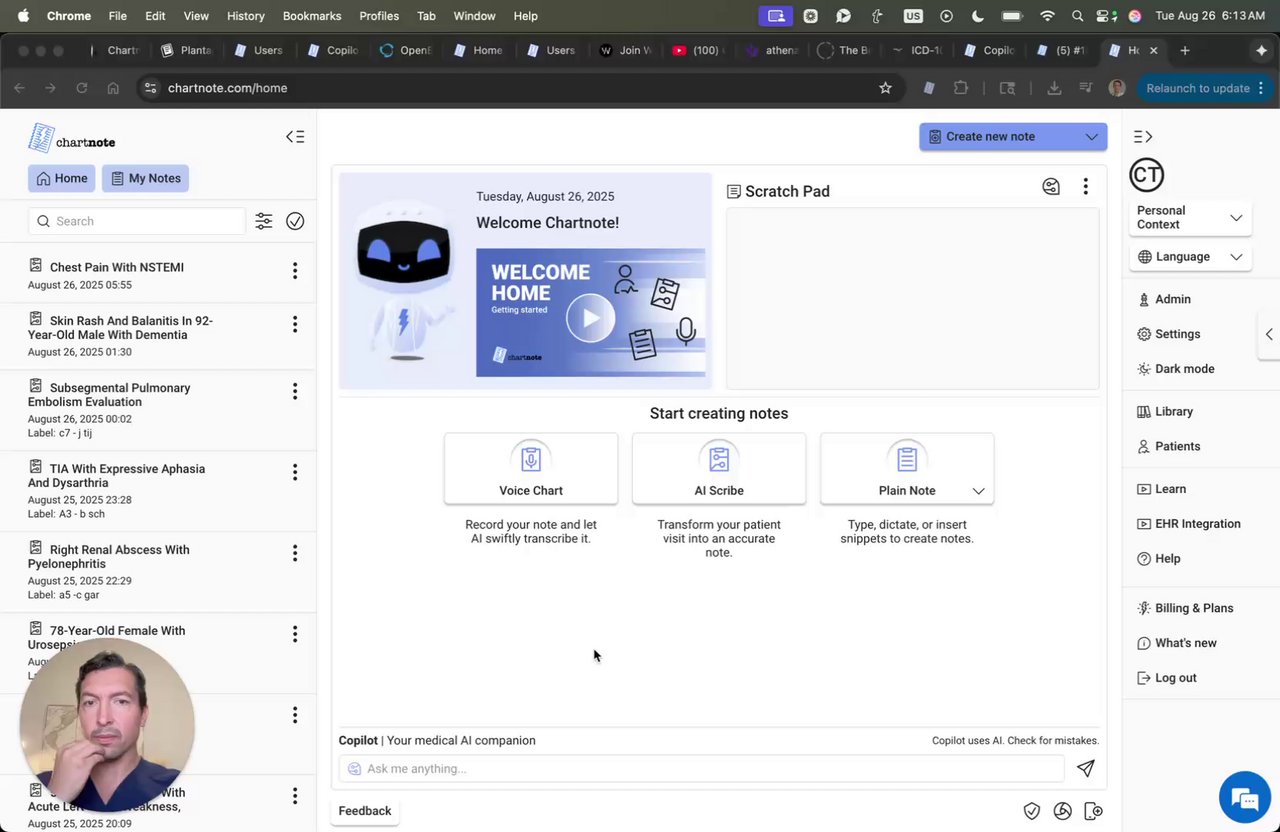Log out of chartnote
Screen dimensions: 1280x832
click(x=1167, y=678)
